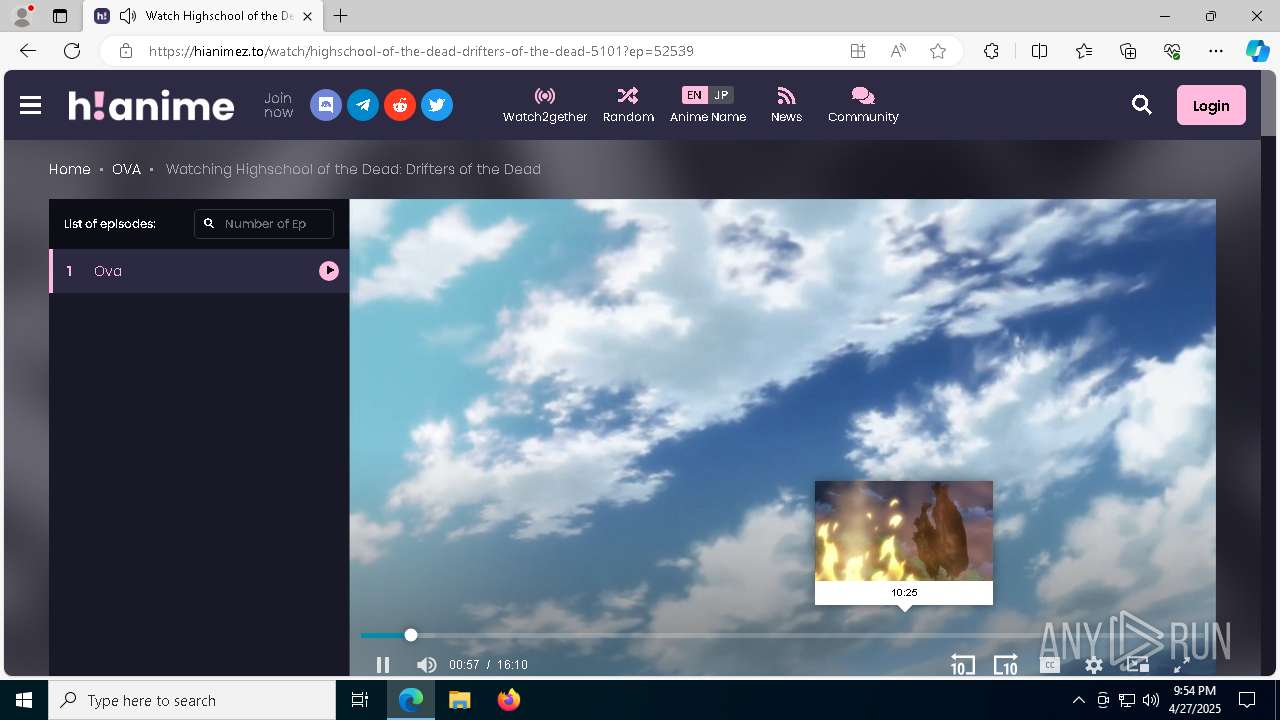1280x720 pixels.
Task: Open Edge Settings and more menu
Action: 1216,51
